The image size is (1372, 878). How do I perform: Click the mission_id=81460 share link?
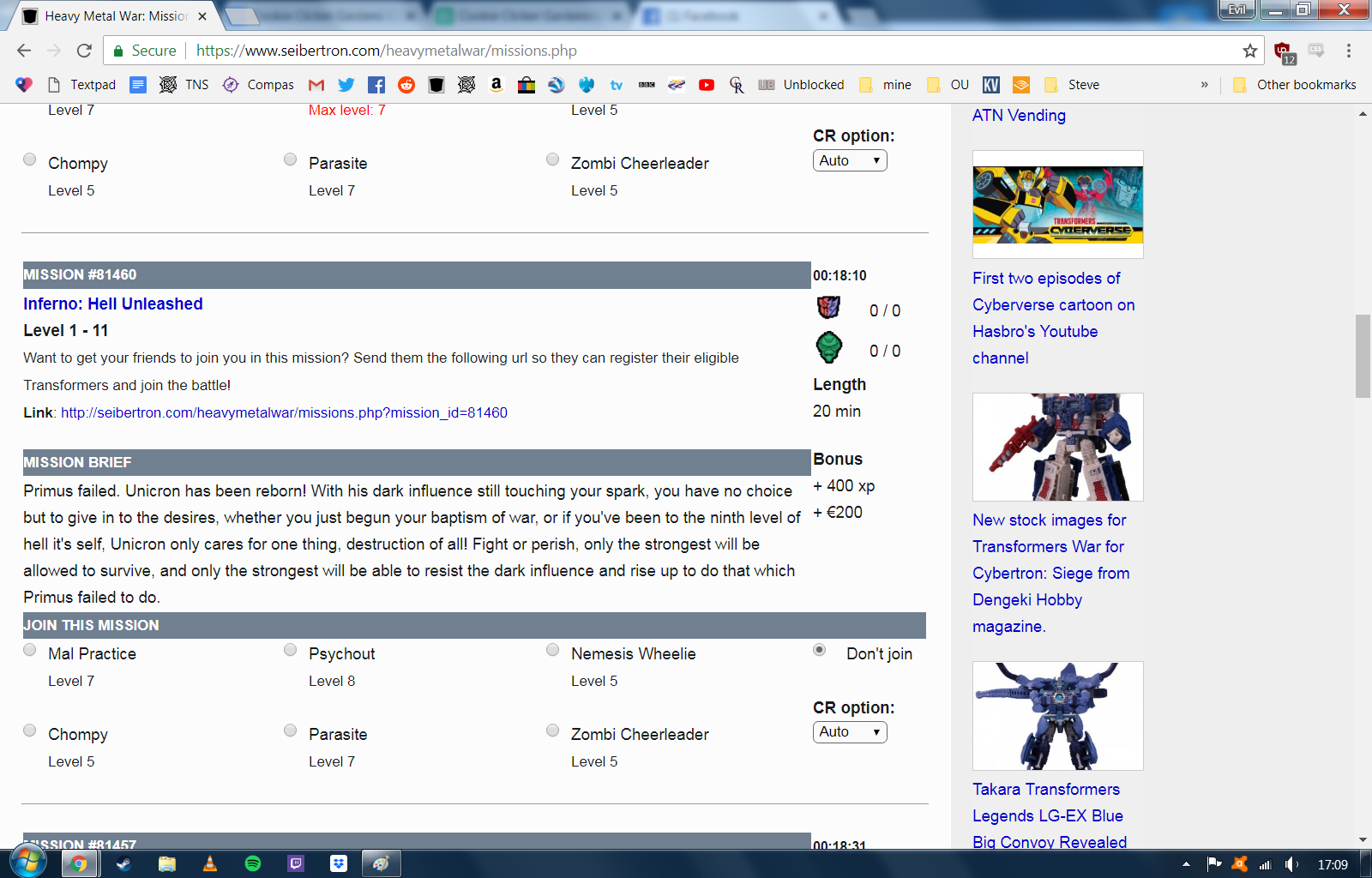(x=284, y=412)
